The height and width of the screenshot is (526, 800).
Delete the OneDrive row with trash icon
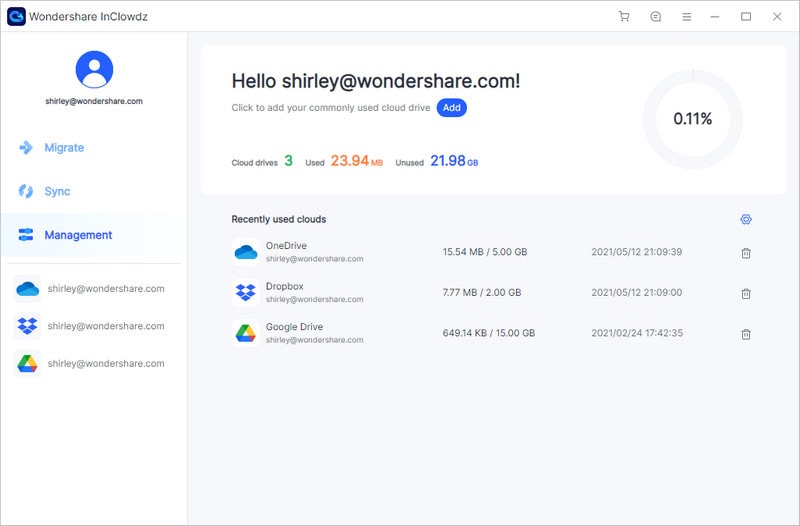746,253
